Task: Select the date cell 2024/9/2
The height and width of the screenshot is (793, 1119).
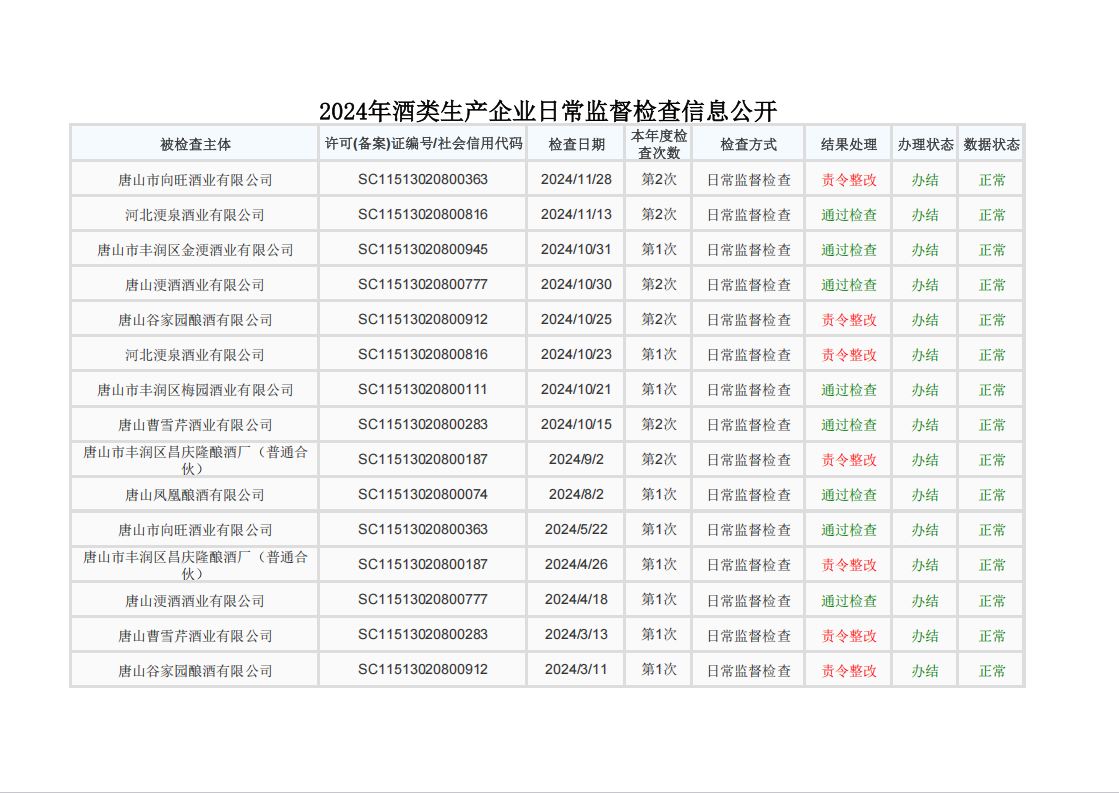Action: (x=576, y=459)
